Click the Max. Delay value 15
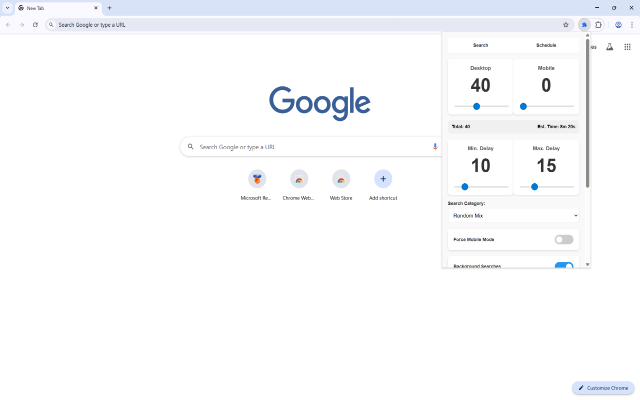 point(546,166)
